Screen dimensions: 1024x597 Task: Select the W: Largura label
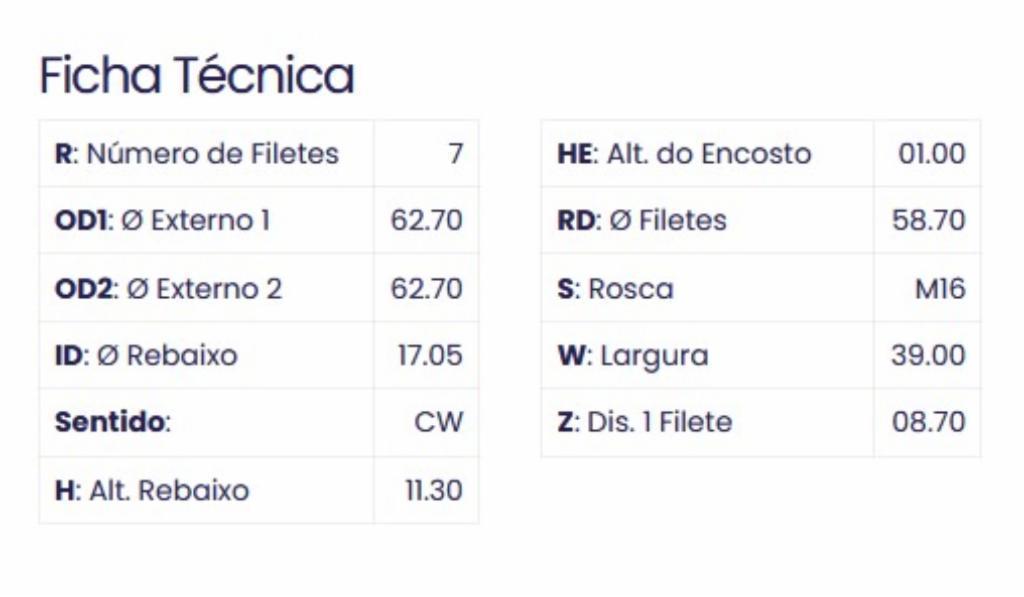pos(633,356)
